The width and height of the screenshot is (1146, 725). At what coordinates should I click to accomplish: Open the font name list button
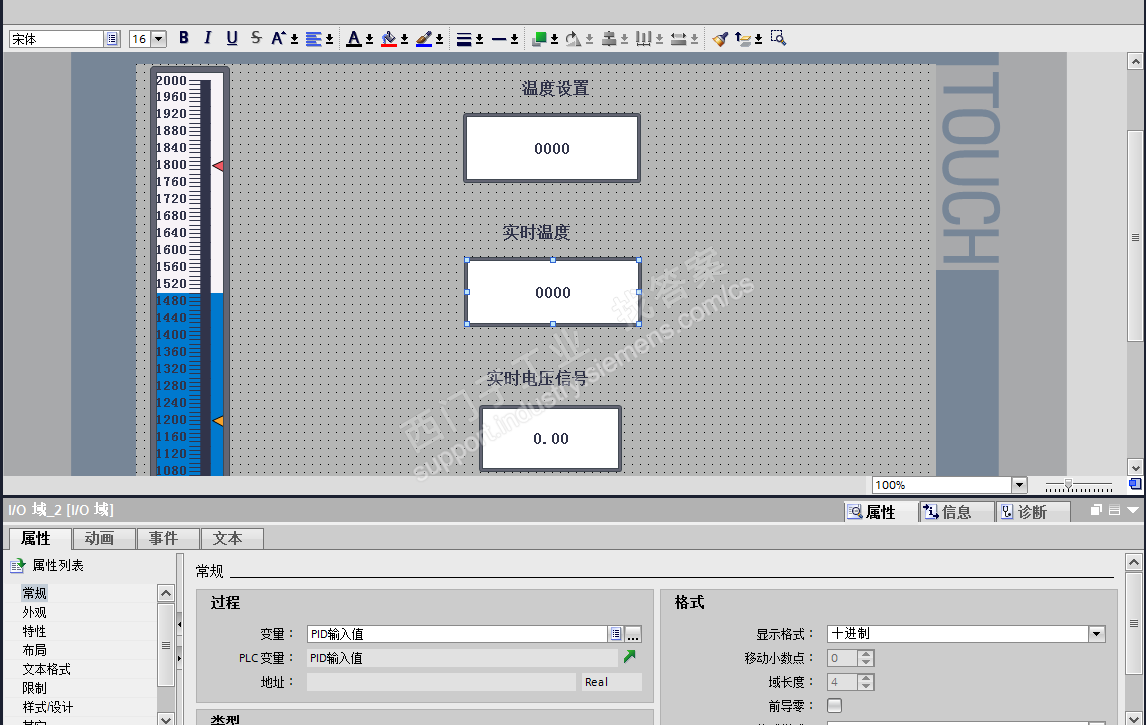(x=112, y=39)
